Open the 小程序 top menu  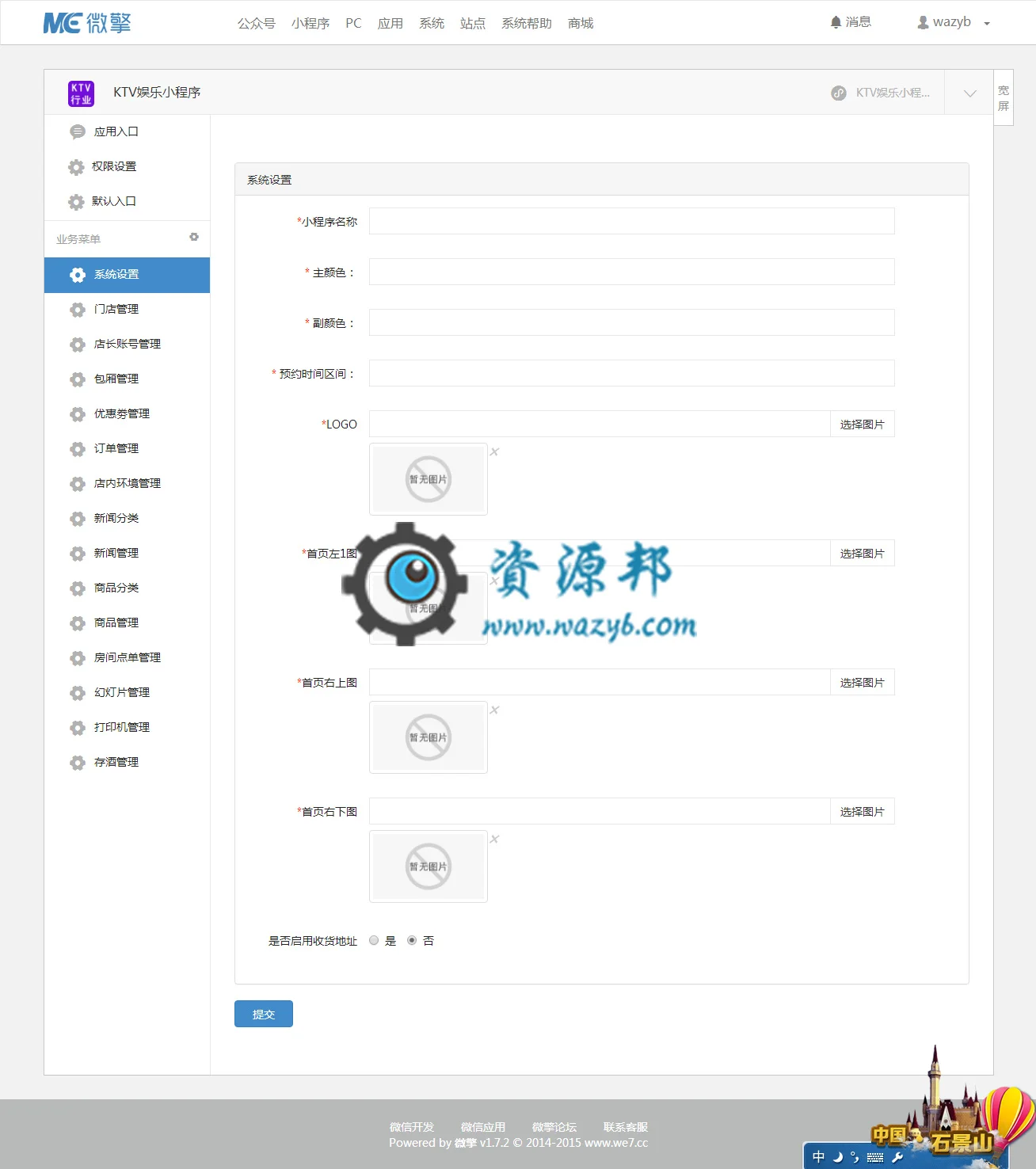[x=310, y=23]
